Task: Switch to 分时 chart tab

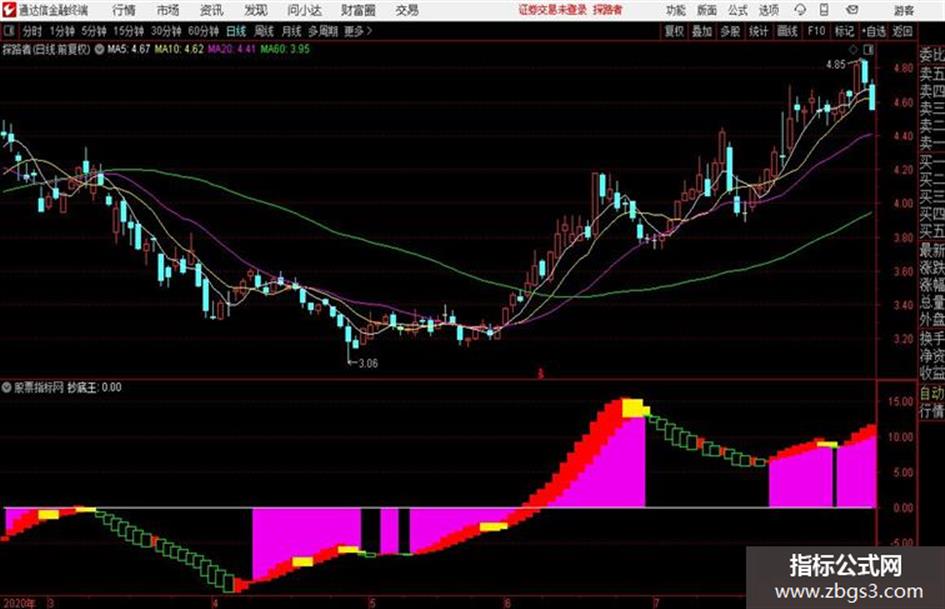Action: (x=32, y=31)
